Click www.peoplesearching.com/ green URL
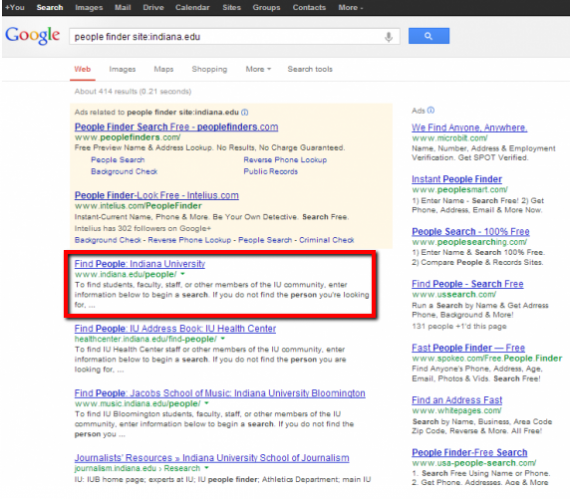The height and width of the screenshot is (499, 570). 469,242
